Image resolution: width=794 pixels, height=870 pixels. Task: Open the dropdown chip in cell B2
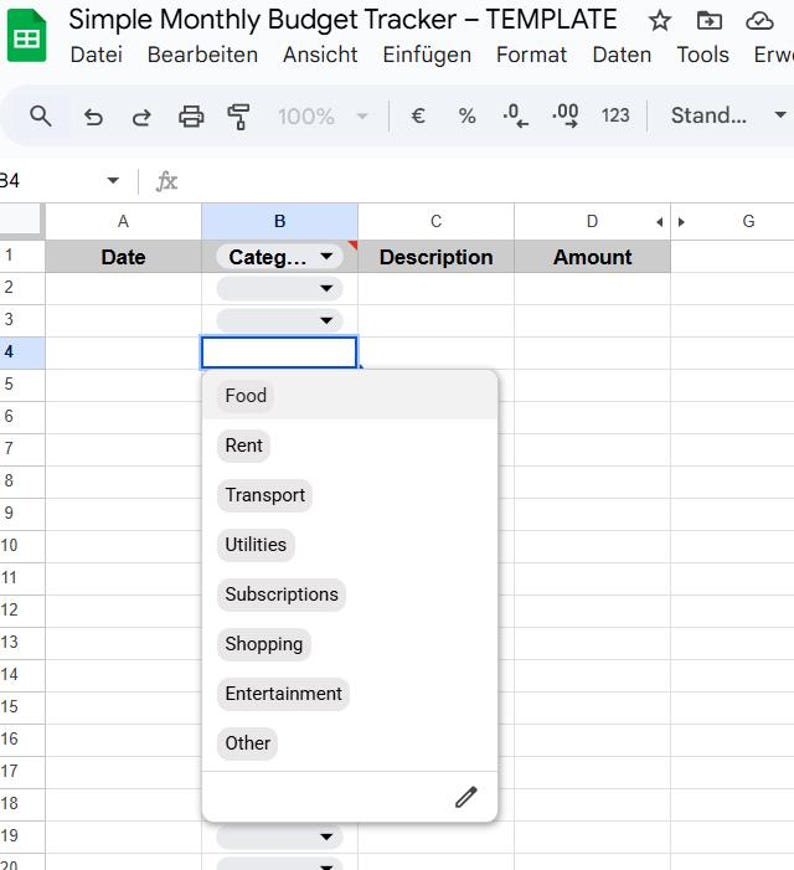[x=279, y=288]
